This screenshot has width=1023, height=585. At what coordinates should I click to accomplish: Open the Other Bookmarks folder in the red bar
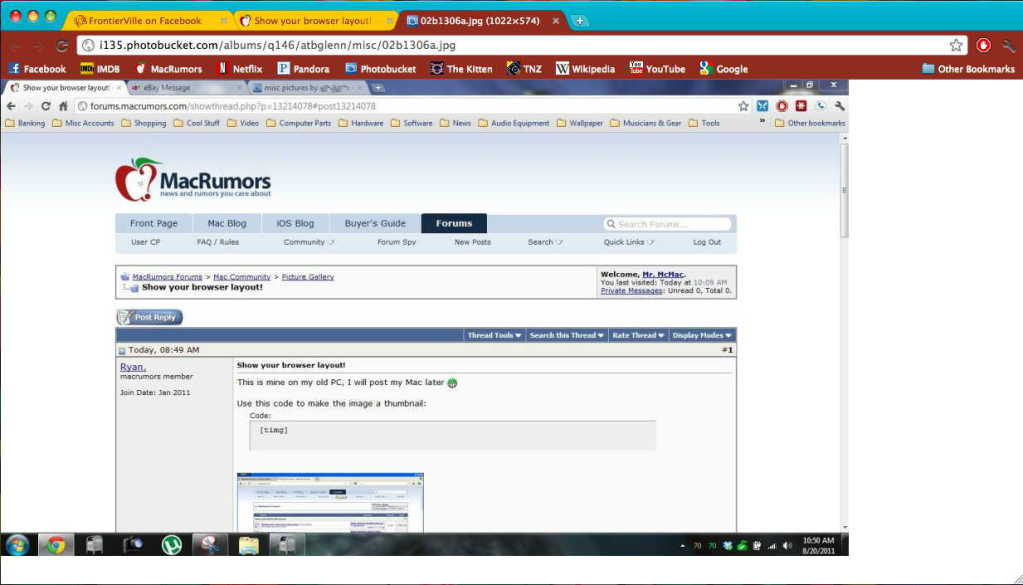click(968, 68)
